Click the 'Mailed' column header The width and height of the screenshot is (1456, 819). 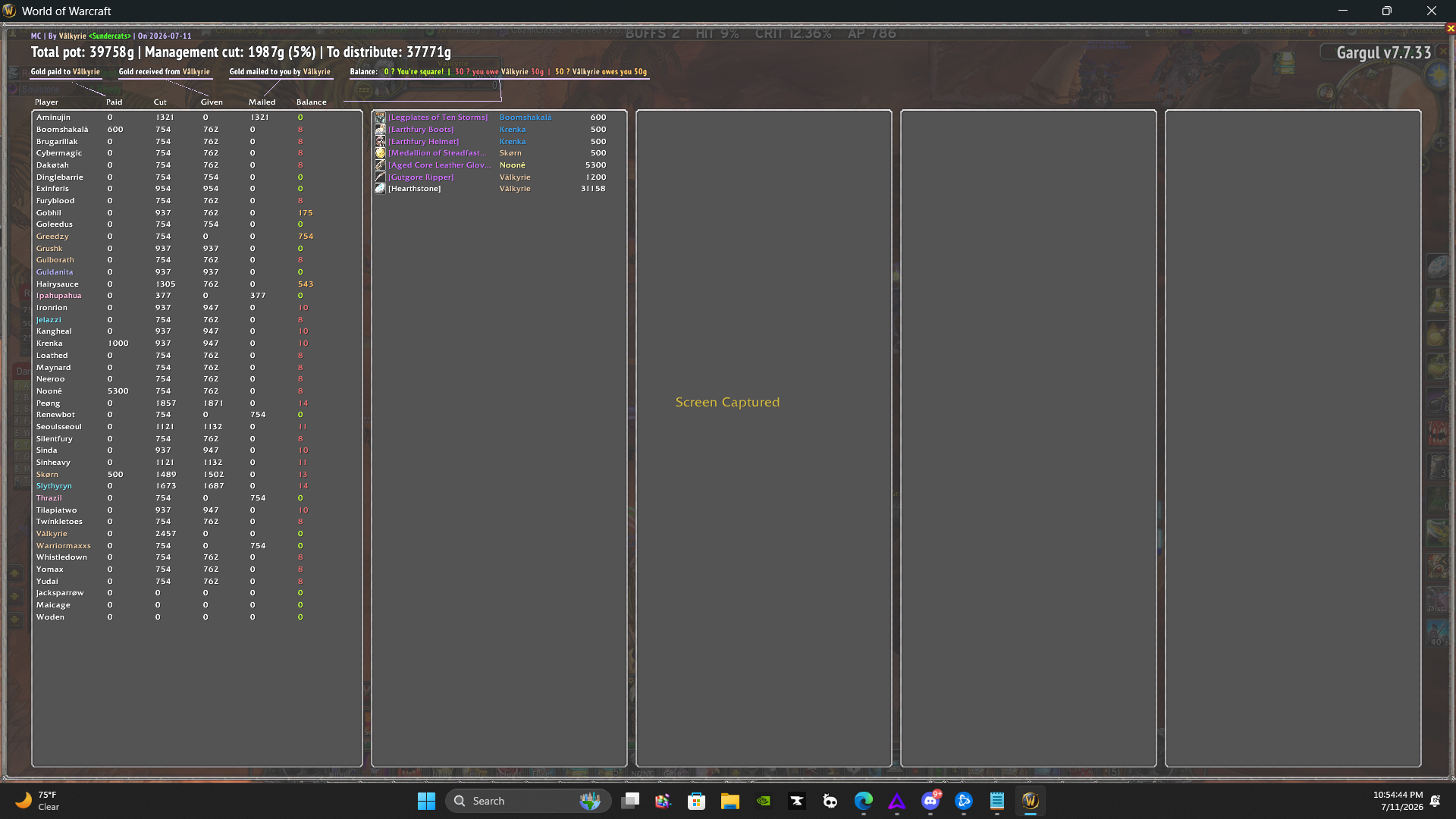pos(262,102)
